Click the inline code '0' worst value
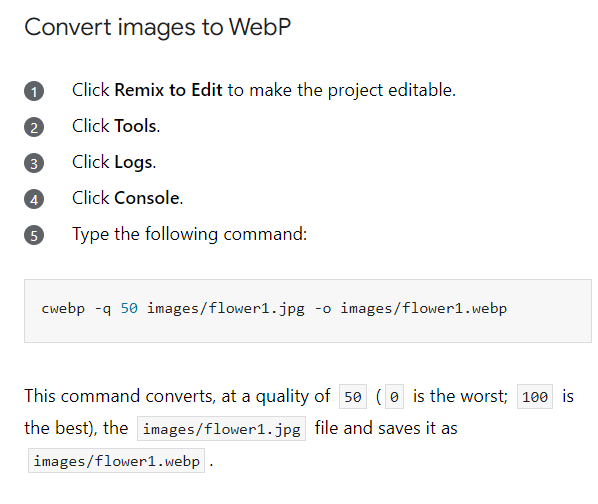Viewport: 598px width, 504px height. point(394,396)
